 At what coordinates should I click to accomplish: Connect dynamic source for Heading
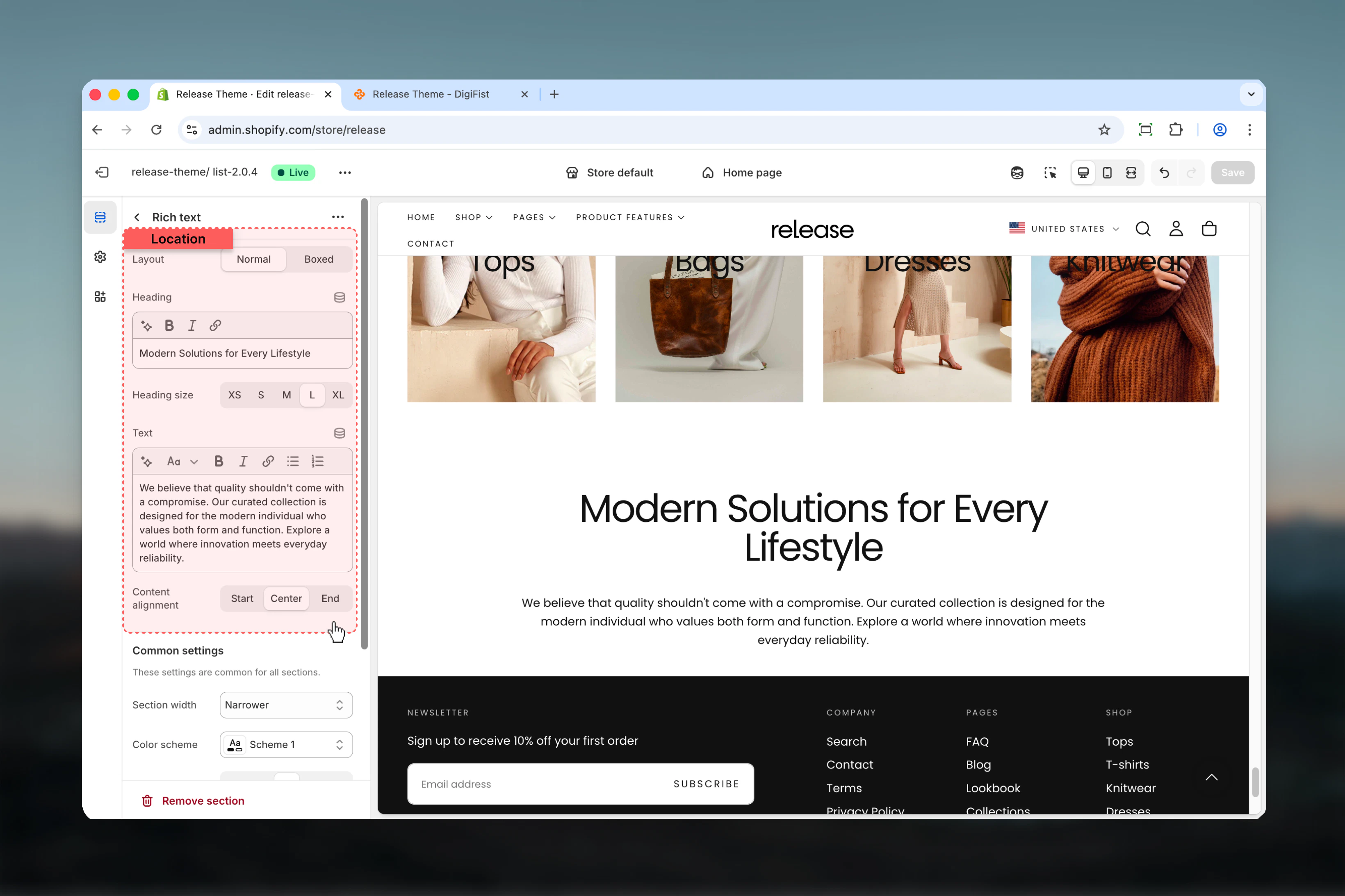pos(340,297)
